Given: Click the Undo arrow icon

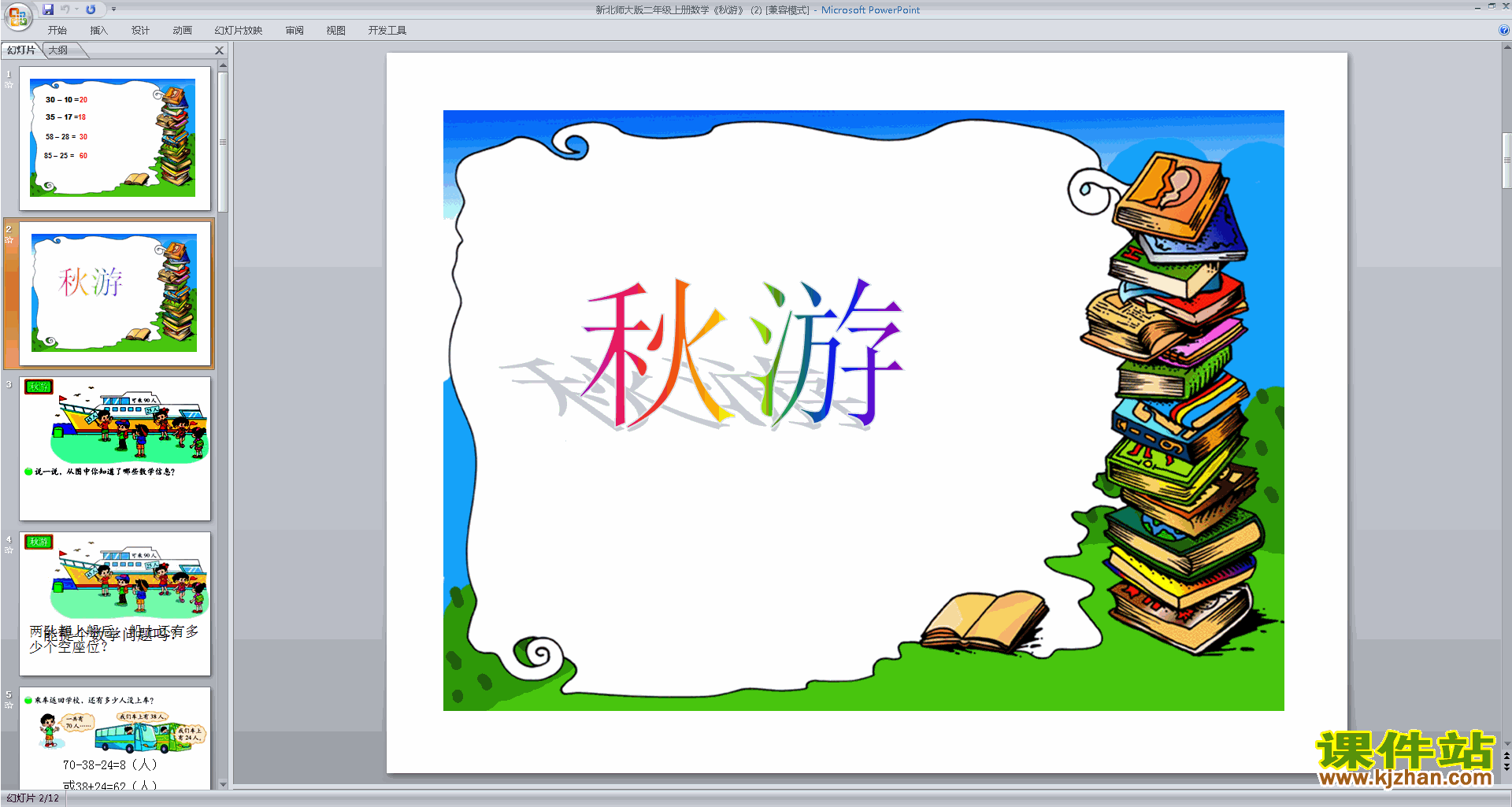Looking at the screenshot, I should pos(65,9).
